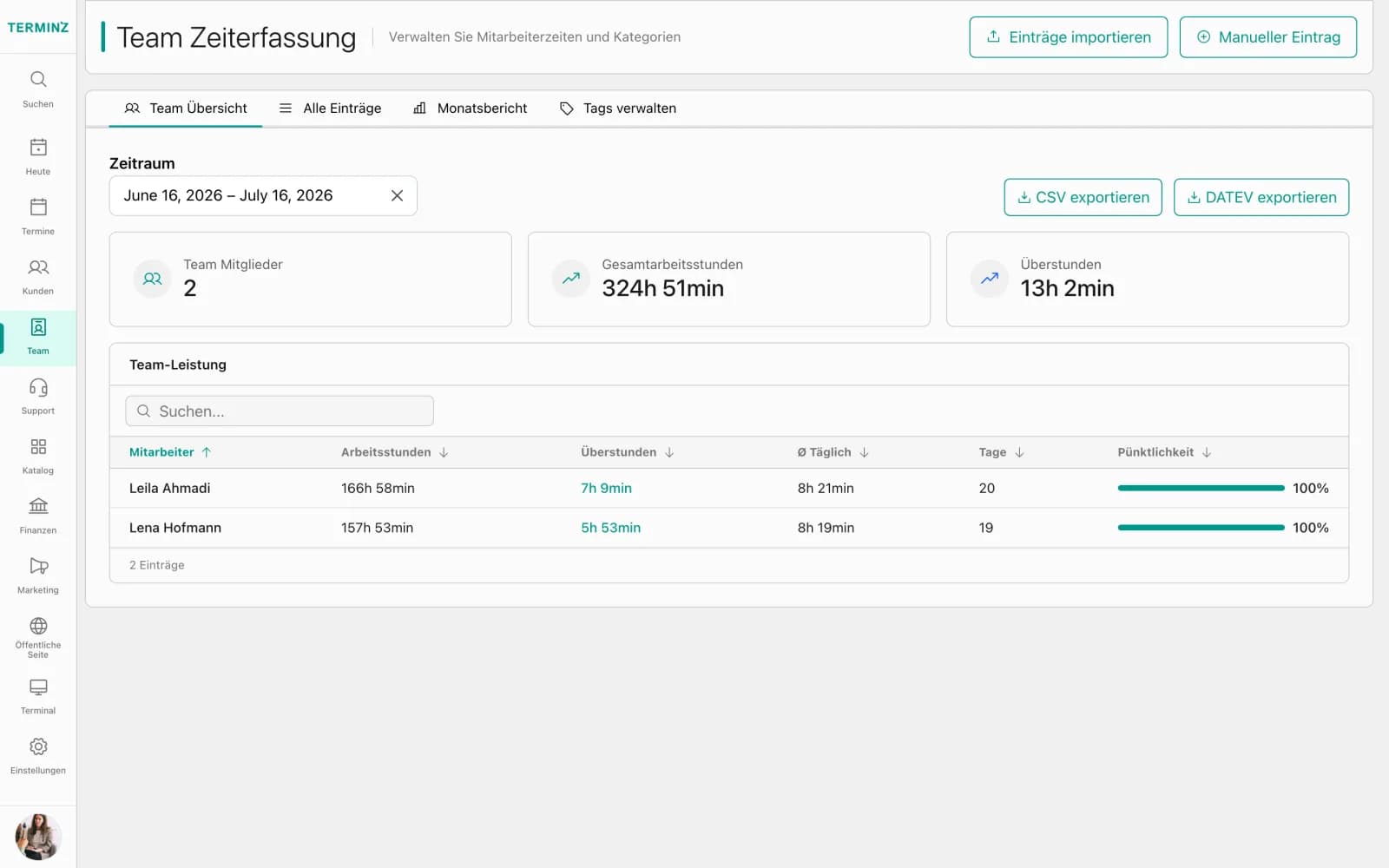Sort by Überstunden column header
The height and width of the screenshot is (868, 1389).
[628, 452]
